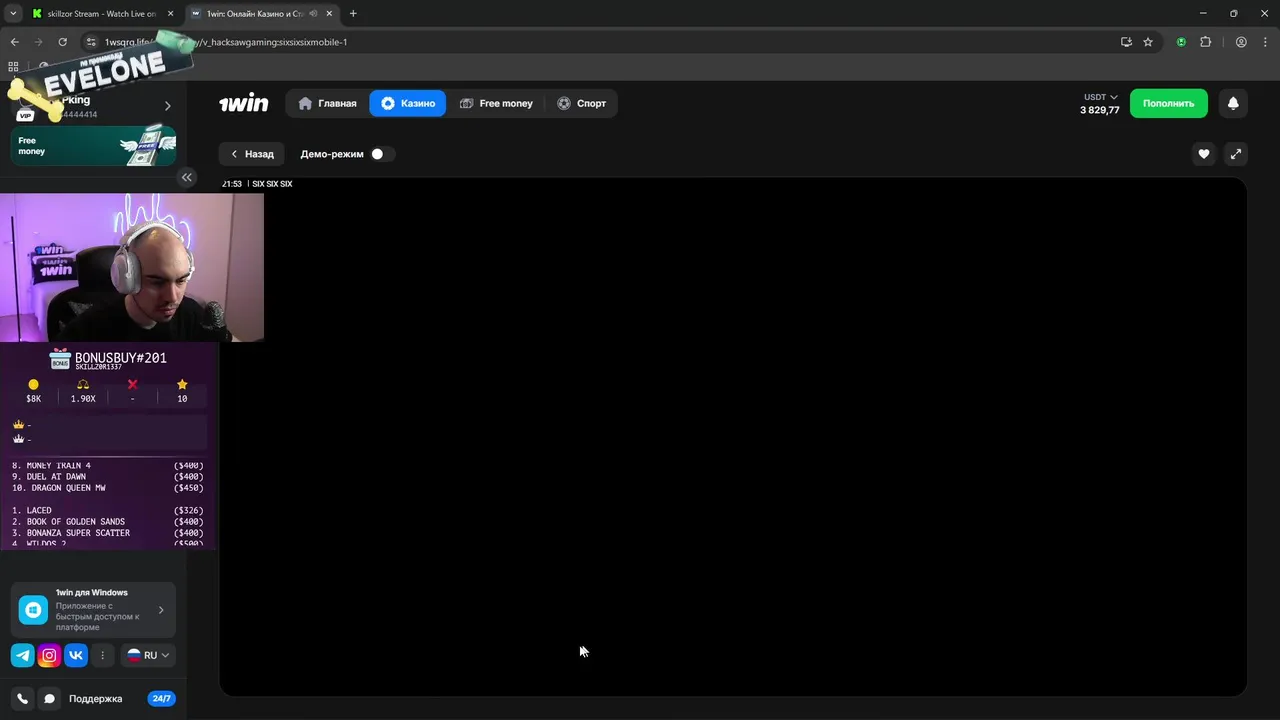
Task: Open the RU language selector
Action: (149, 656)
